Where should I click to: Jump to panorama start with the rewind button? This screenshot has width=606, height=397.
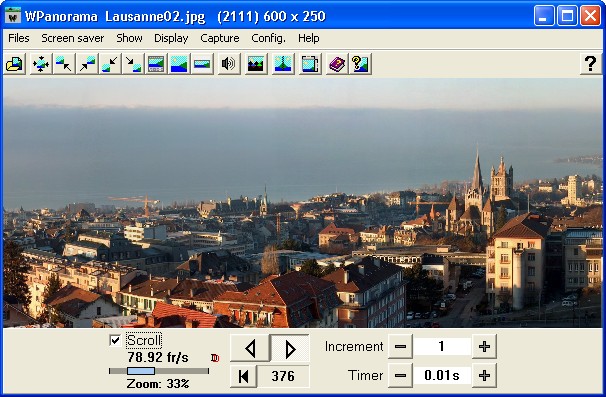coord(243,376)
